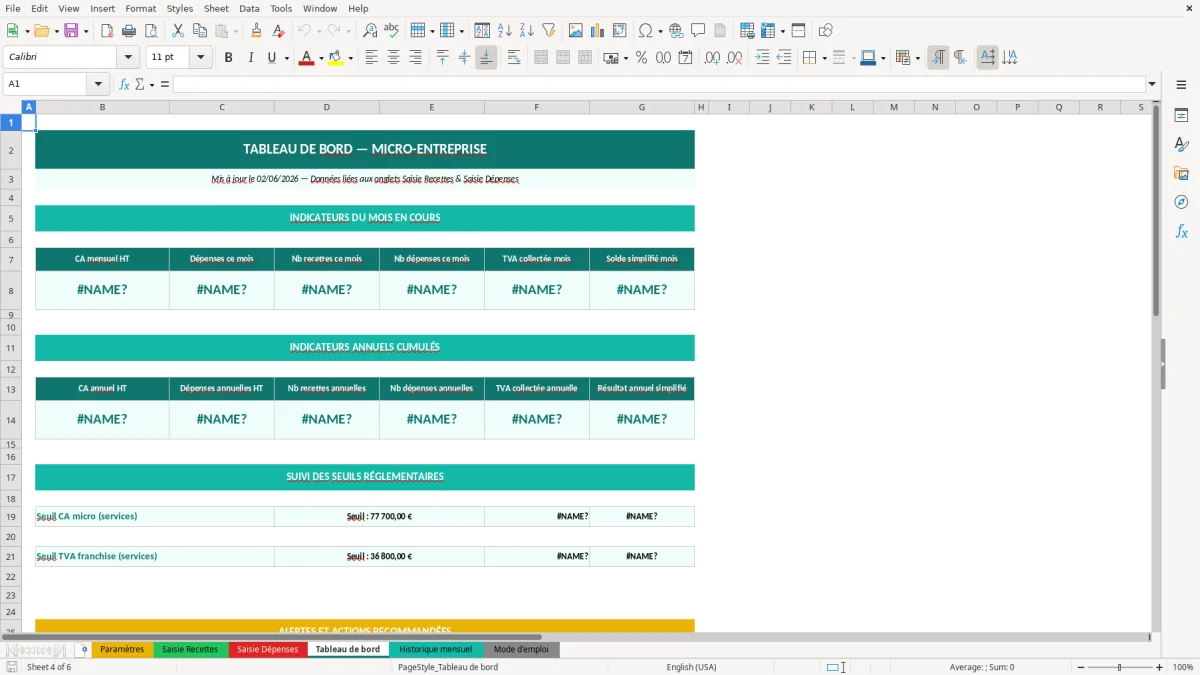
Task: Open the Function Wizard beside the Name Box
Action: click(x=124, y=84)
